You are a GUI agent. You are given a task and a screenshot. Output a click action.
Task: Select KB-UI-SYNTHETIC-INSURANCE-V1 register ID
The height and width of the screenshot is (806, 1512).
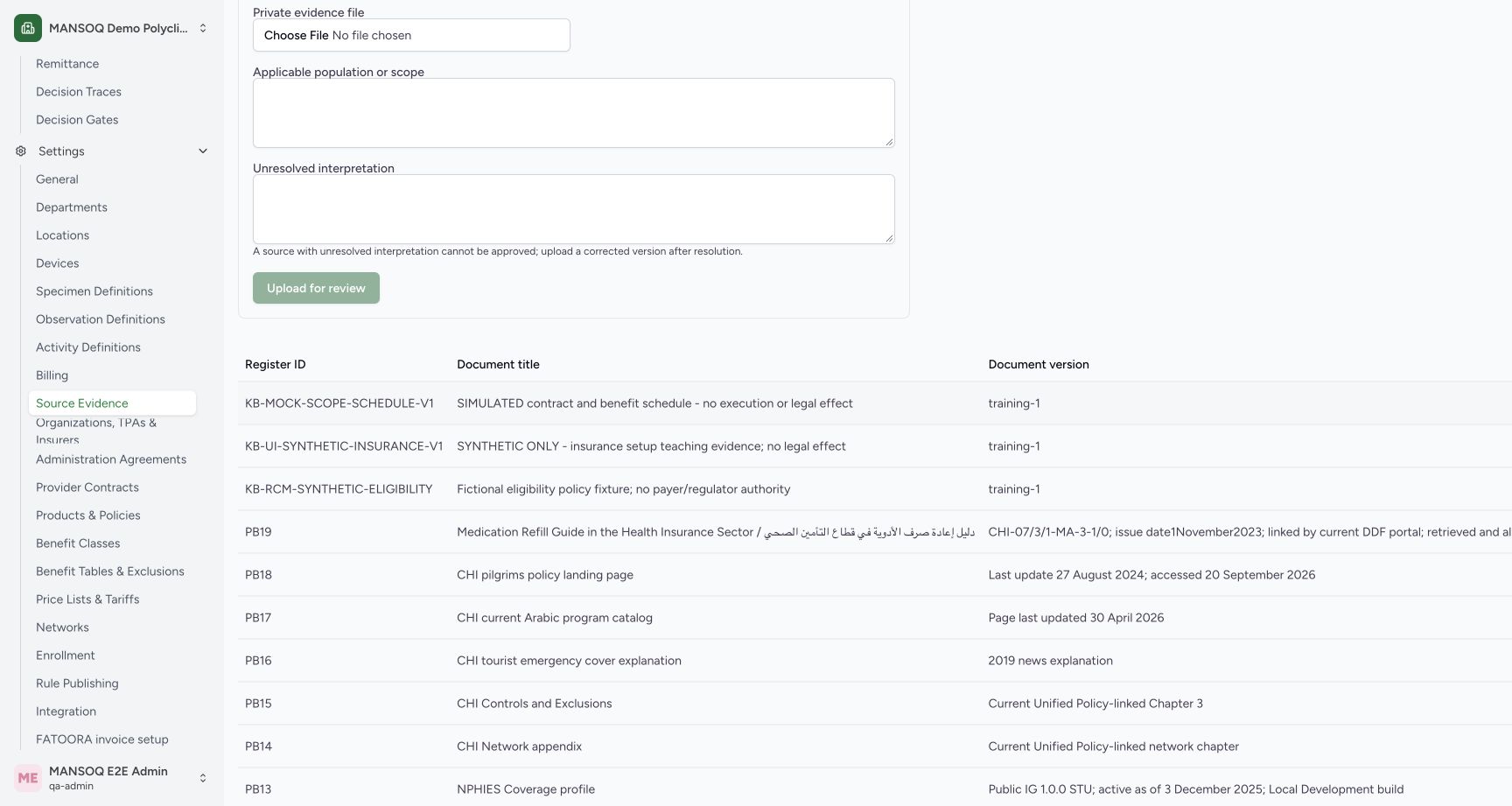point(344,446)
